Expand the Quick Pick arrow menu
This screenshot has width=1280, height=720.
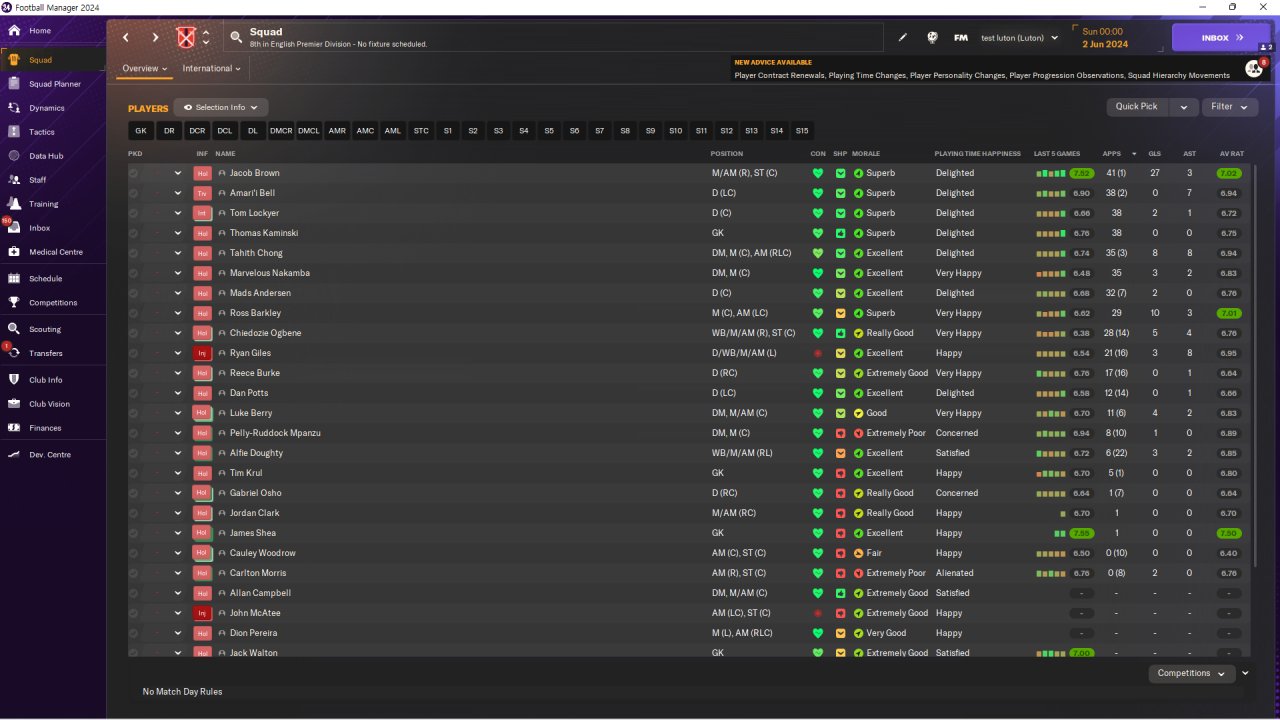(x=1184, y=107)
